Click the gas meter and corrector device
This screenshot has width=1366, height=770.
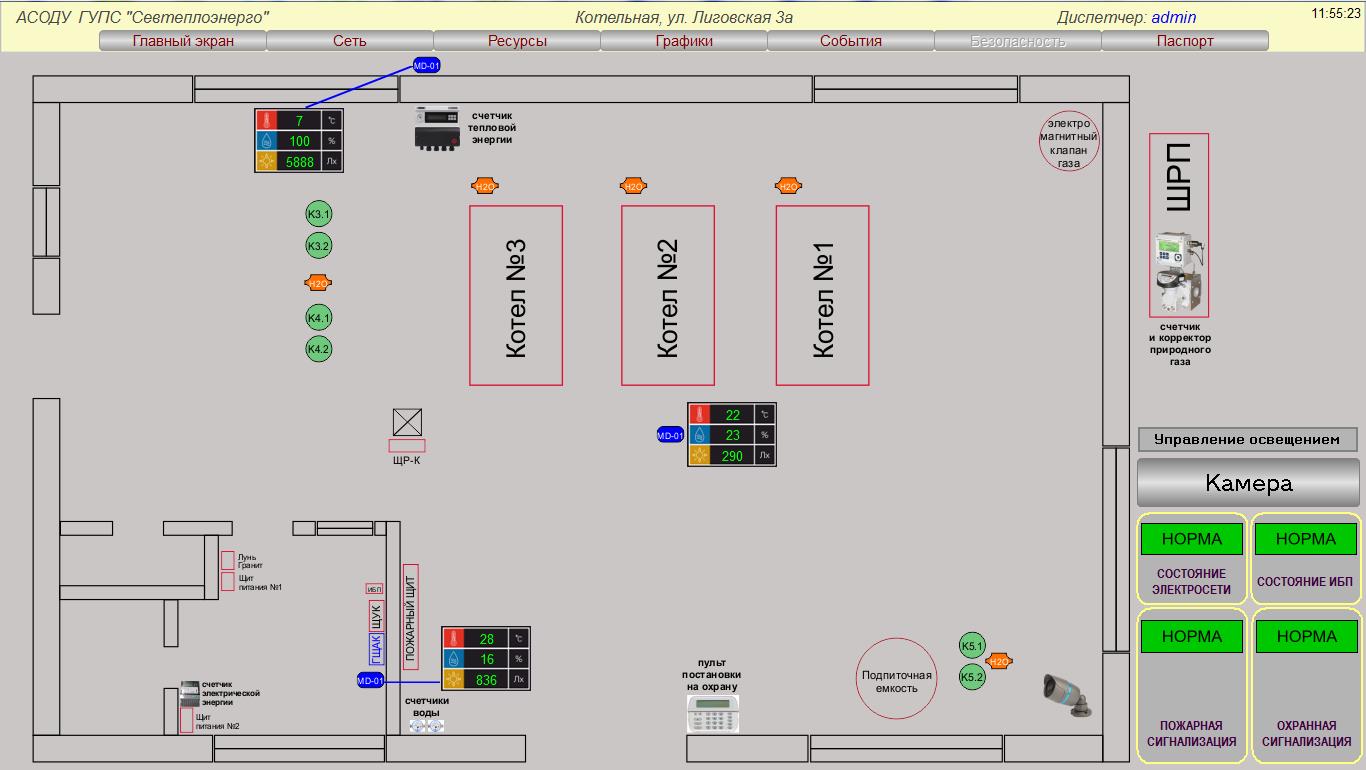pos(1178,273)
